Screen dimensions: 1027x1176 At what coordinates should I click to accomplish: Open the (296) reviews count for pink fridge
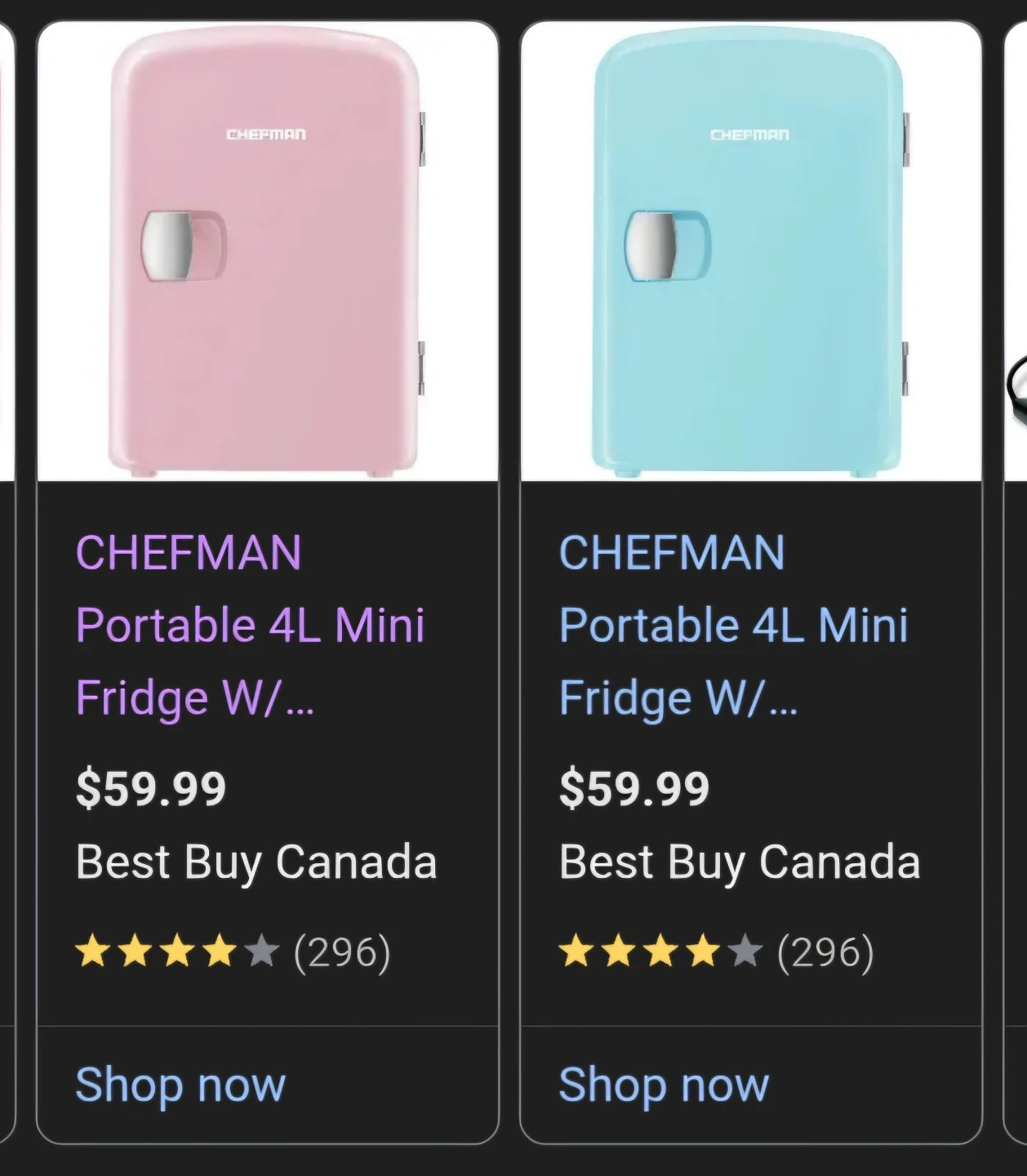tap(342, 952)
